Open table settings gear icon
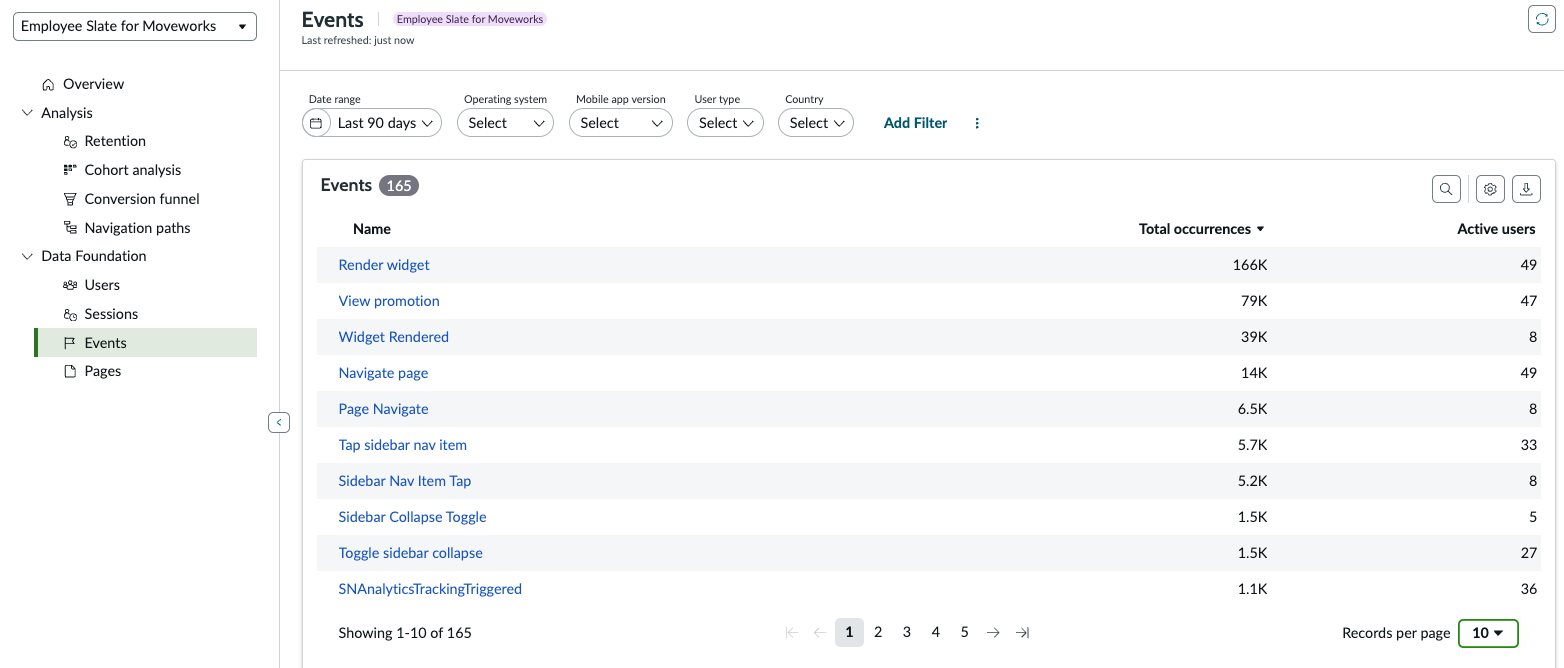The image size is (1564, 668). point(1490,188)
